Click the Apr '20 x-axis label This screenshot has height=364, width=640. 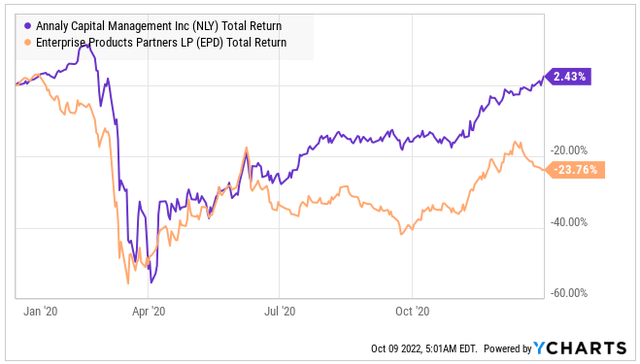point(149,311)
